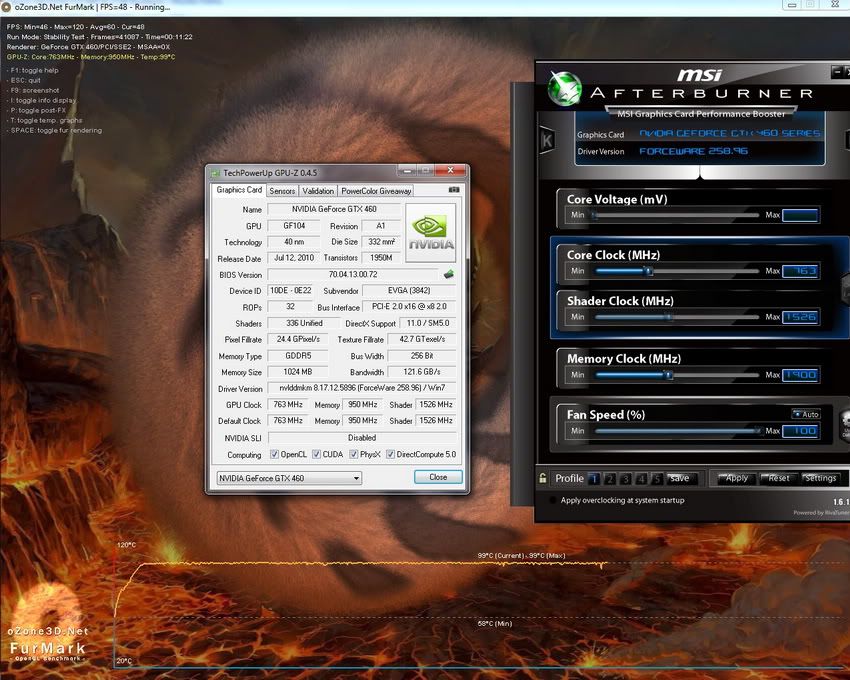
Task: Click the Kombustor K button in Afterburner
Action: click(x=546, y=140)
